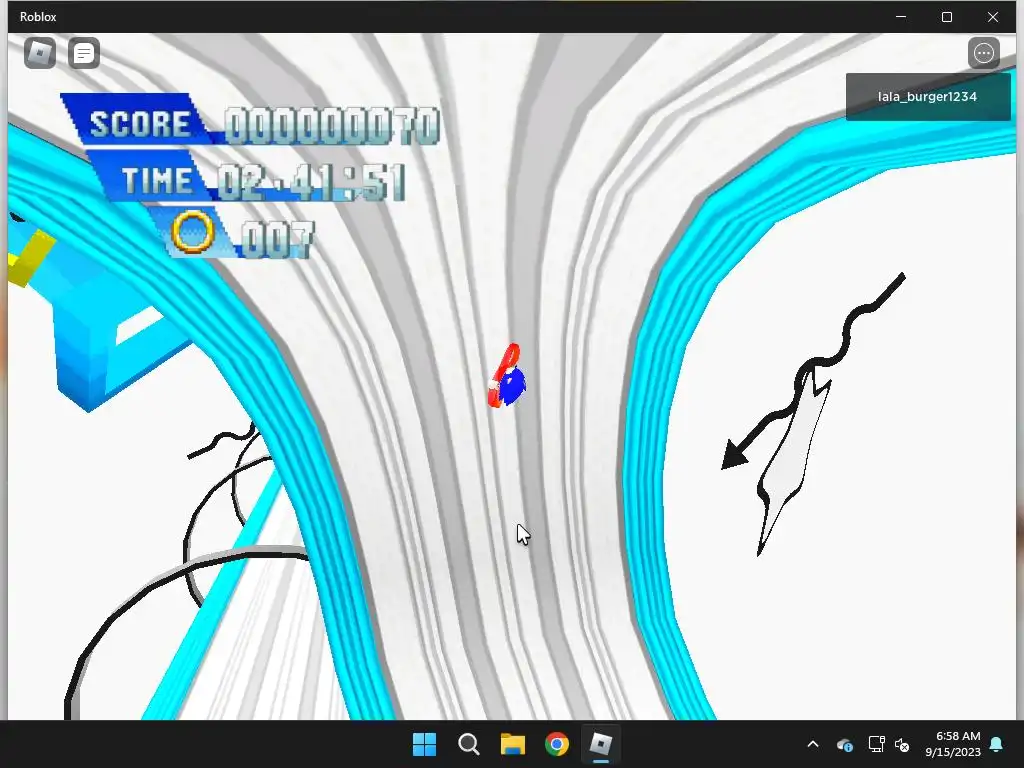Image resolution: width=1024 pixels, height=768 pixels.
Task: Open the Roblox menu icon
Action: point(40,53)
